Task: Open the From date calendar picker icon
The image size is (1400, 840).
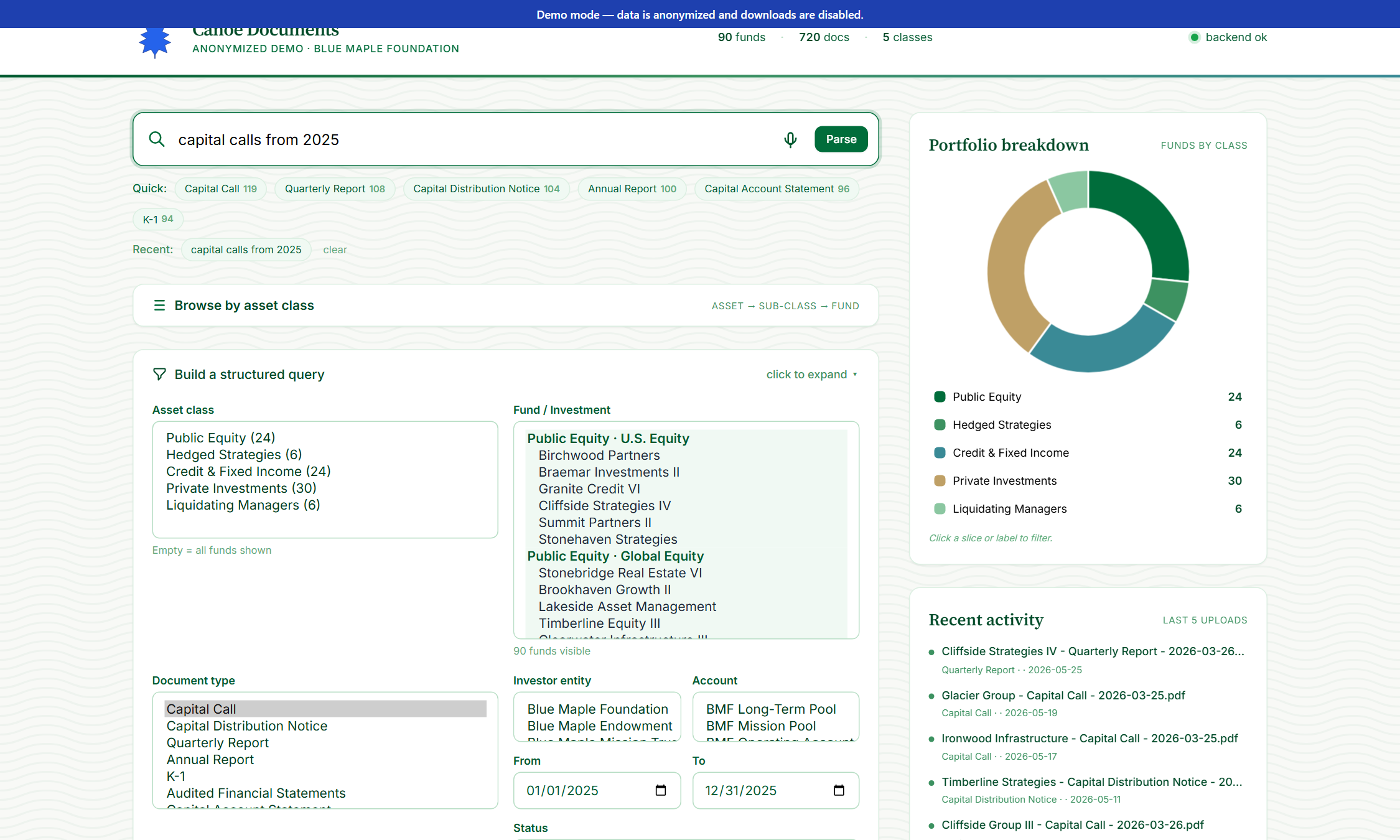Action: tap(661, 790)
